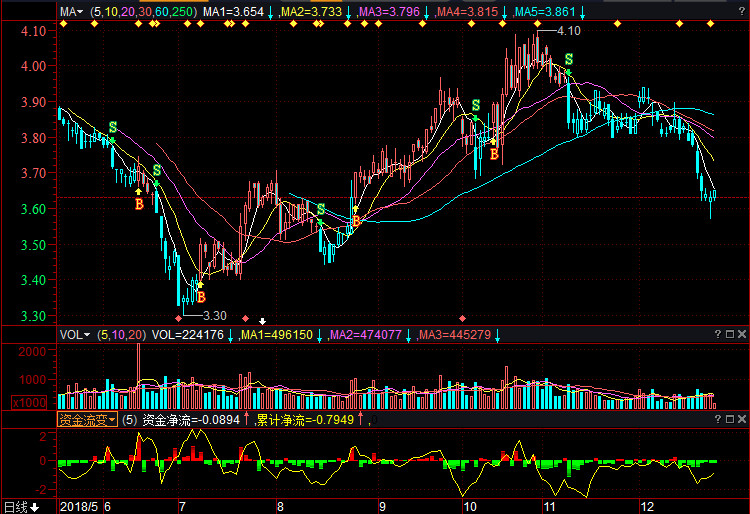This screenshot has width=750, height=514.
Task: Open settings icon on 资金流变 panel
Action: pyautogui.click(x=729, y=420)
